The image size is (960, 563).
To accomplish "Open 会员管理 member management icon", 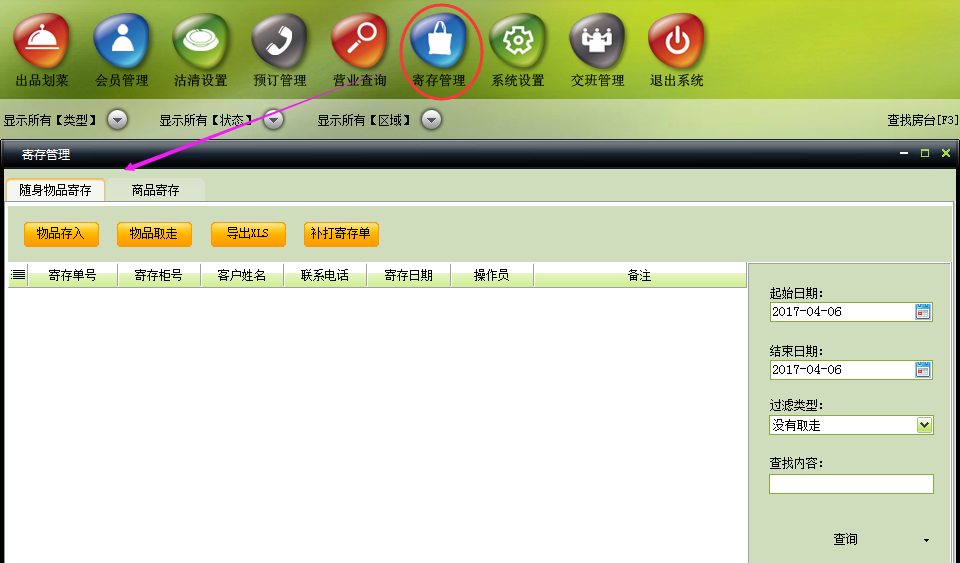I will click(x=121, y=42).
